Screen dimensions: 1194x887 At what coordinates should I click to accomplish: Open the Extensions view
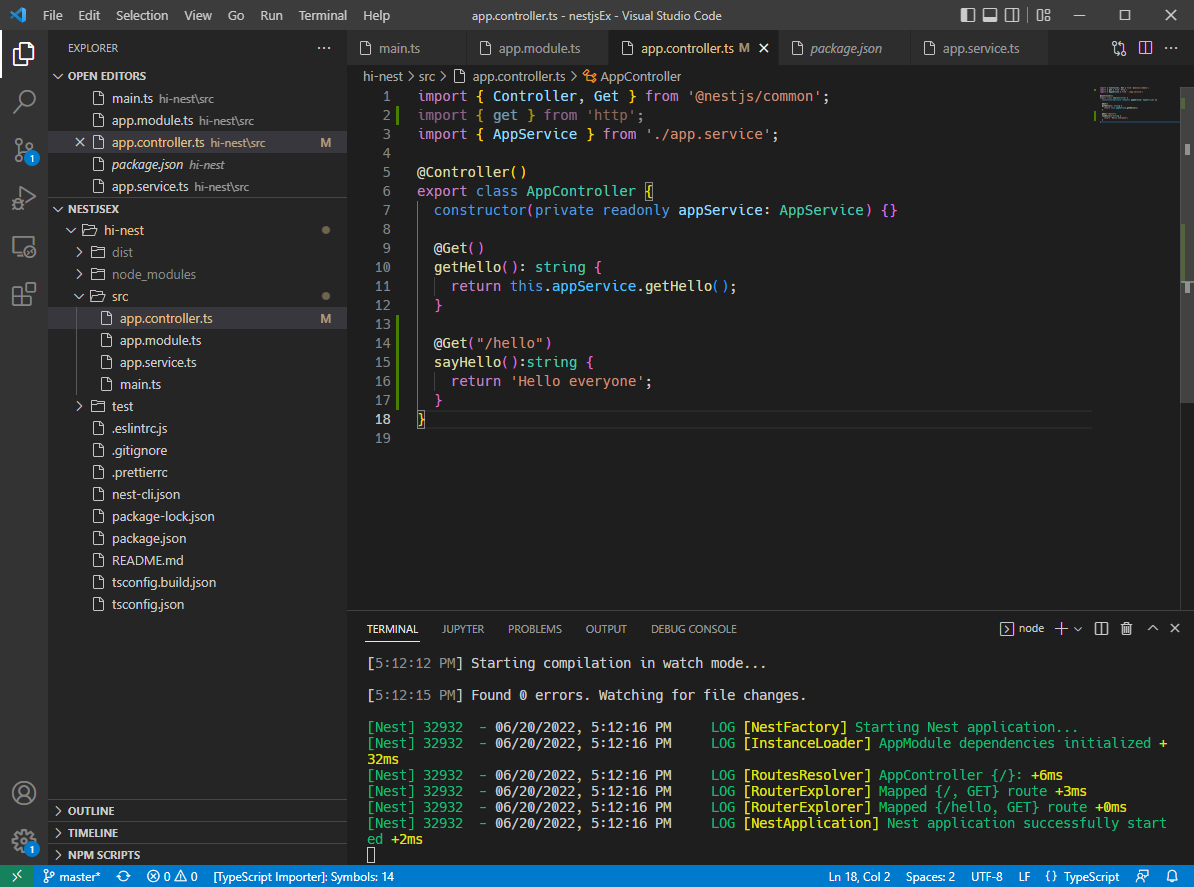pos(24,294)
